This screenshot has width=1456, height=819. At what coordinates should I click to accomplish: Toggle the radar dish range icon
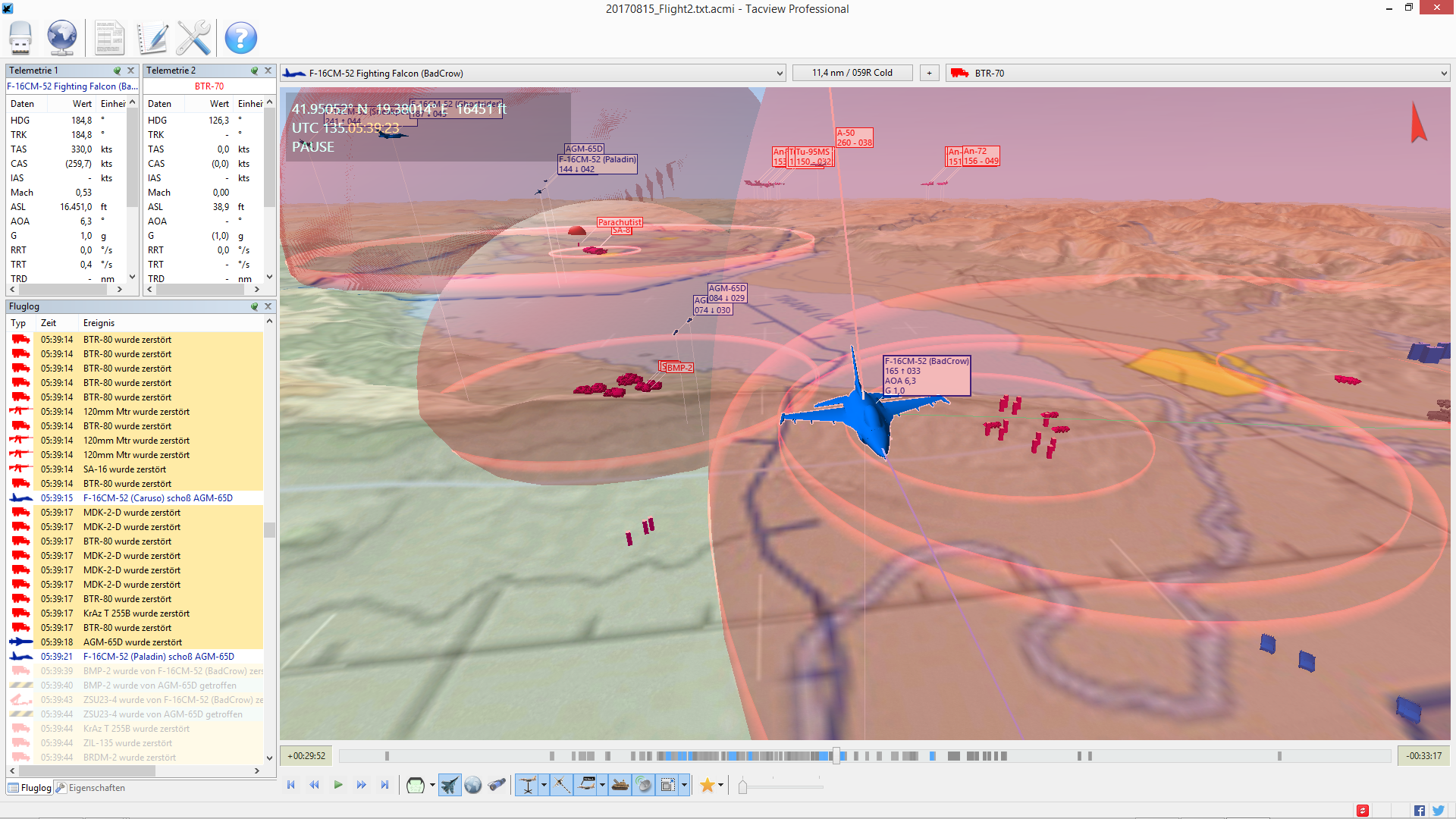(643, 786)
